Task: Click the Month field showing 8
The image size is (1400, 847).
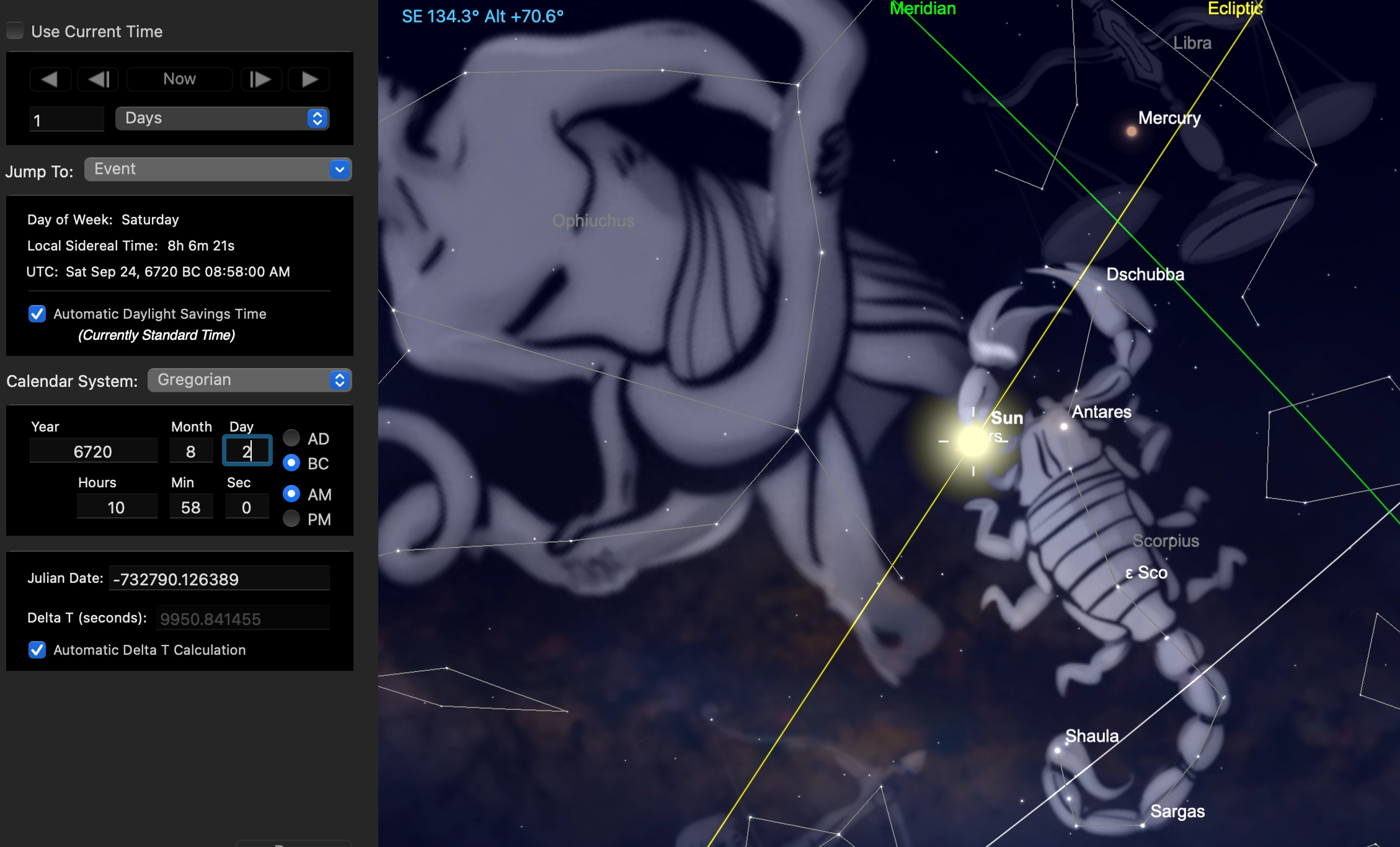Action: coord(191,451)
